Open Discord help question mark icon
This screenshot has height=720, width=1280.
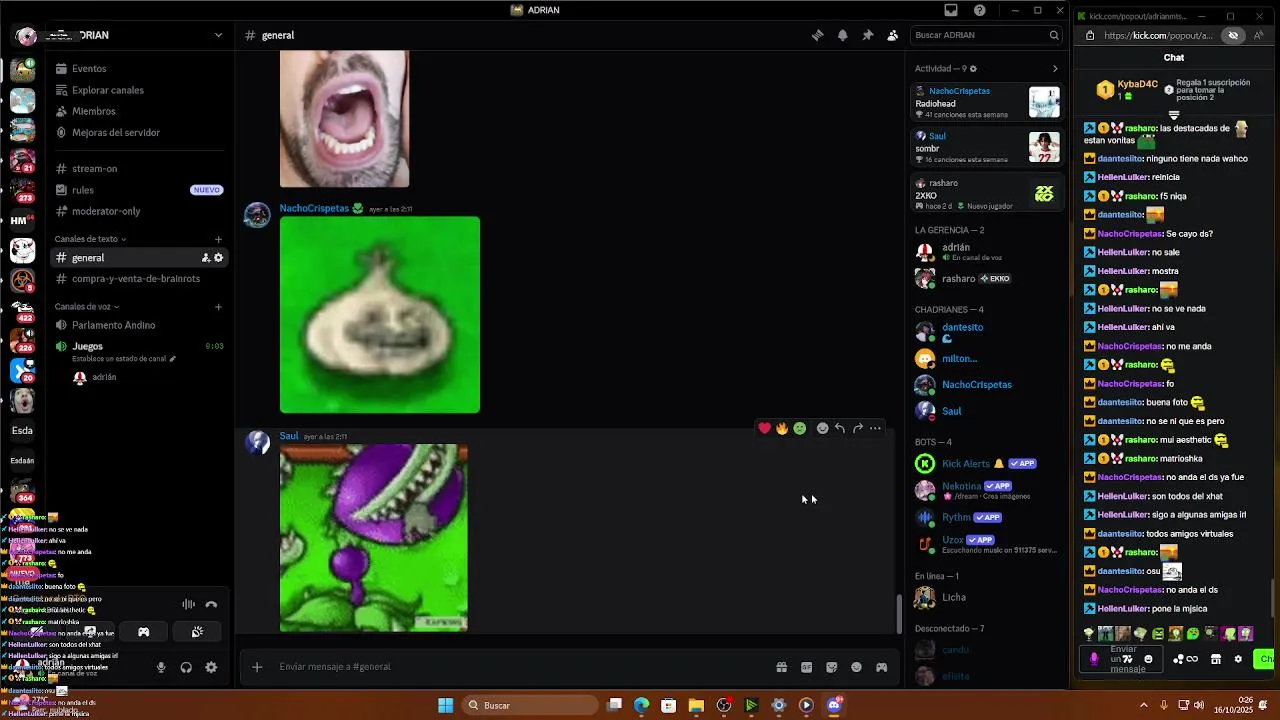point(980,10)
